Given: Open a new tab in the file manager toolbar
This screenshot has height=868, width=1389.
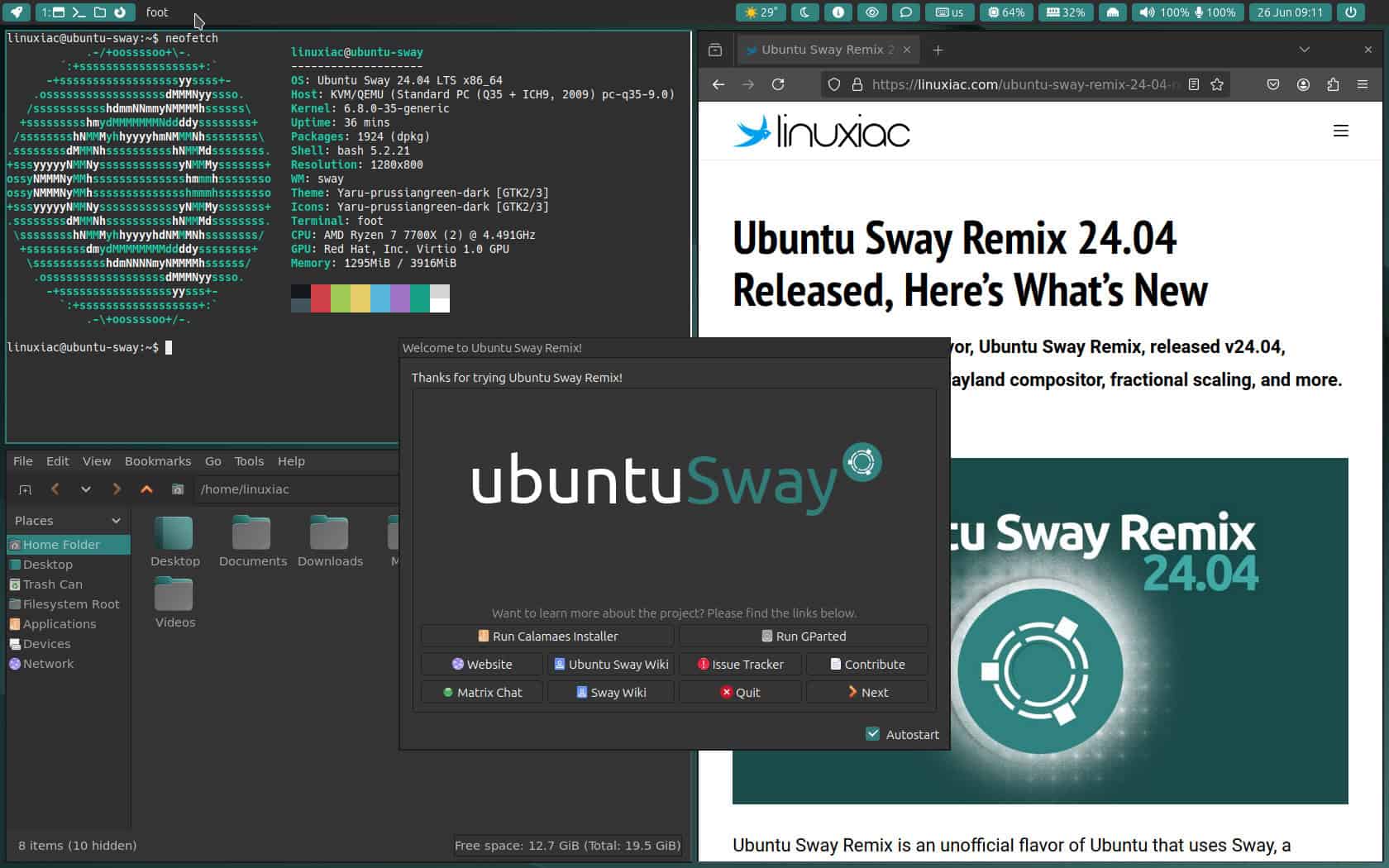Looking at the screenshot, I should click(25, 489).
